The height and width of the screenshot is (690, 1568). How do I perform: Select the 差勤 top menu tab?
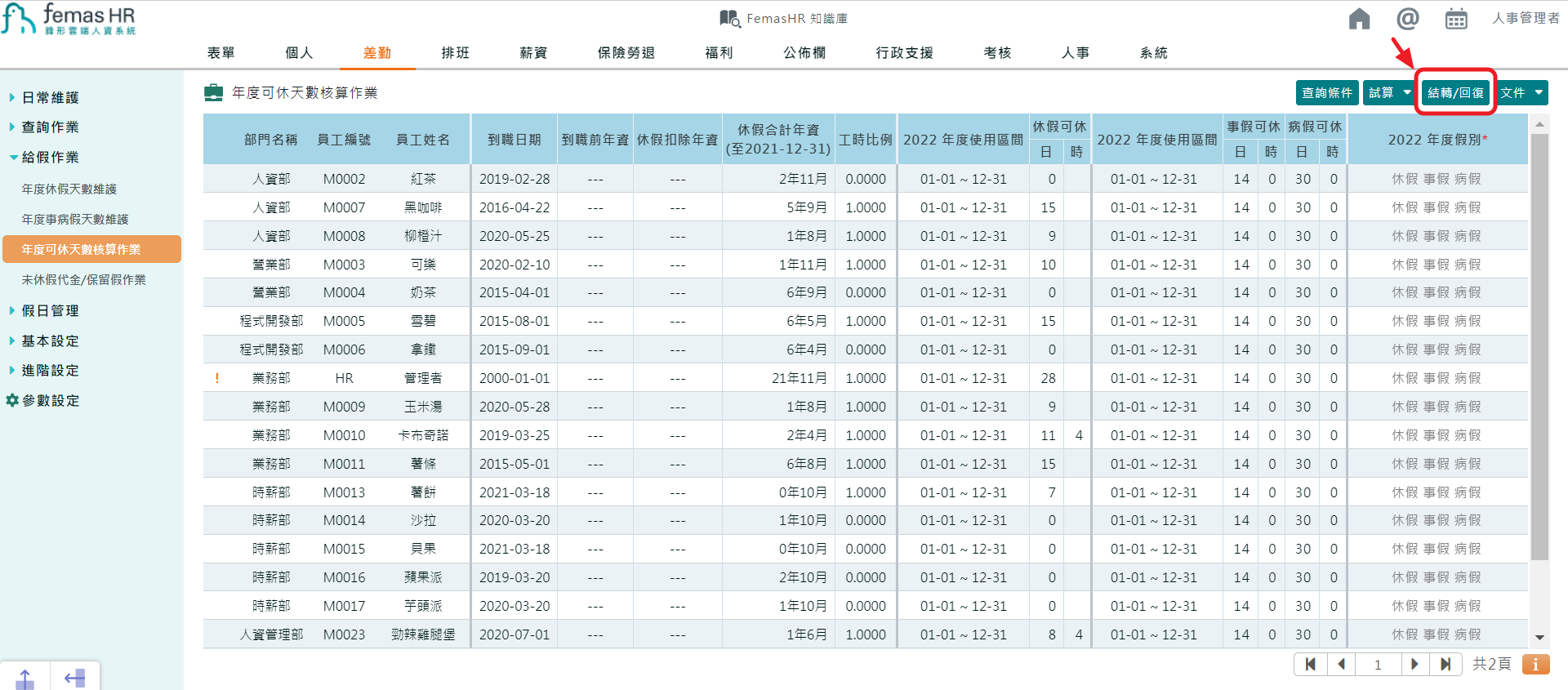pyautogui.click(x=377, y=52)
